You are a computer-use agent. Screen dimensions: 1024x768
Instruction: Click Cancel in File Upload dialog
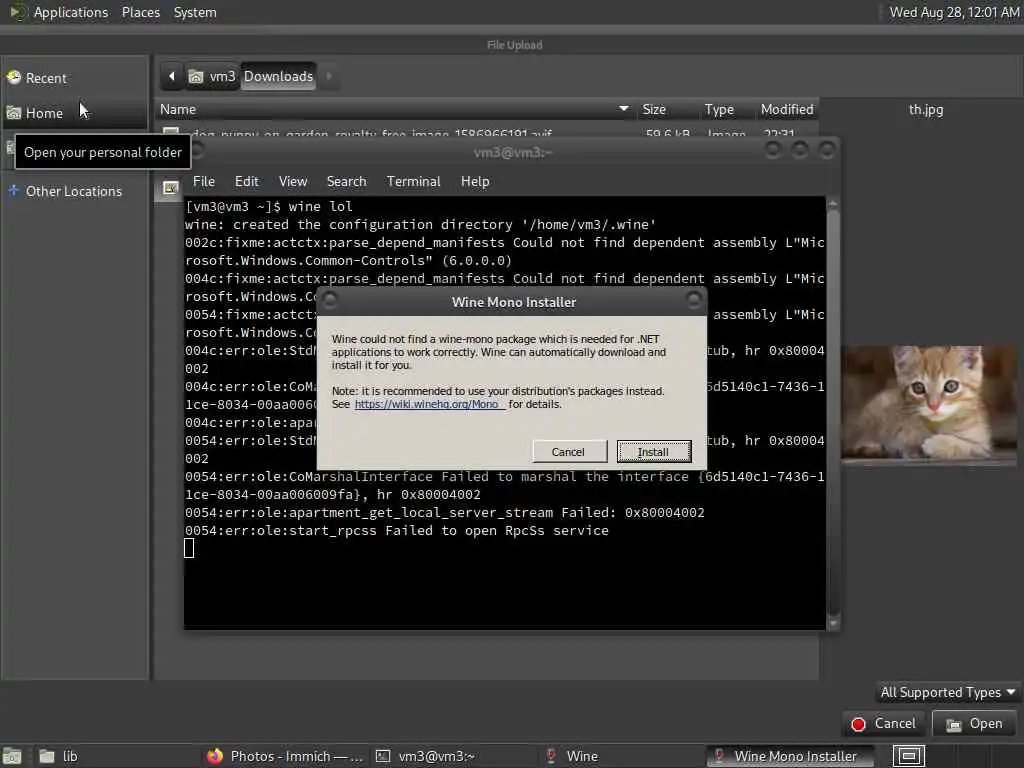coord(884,724)
